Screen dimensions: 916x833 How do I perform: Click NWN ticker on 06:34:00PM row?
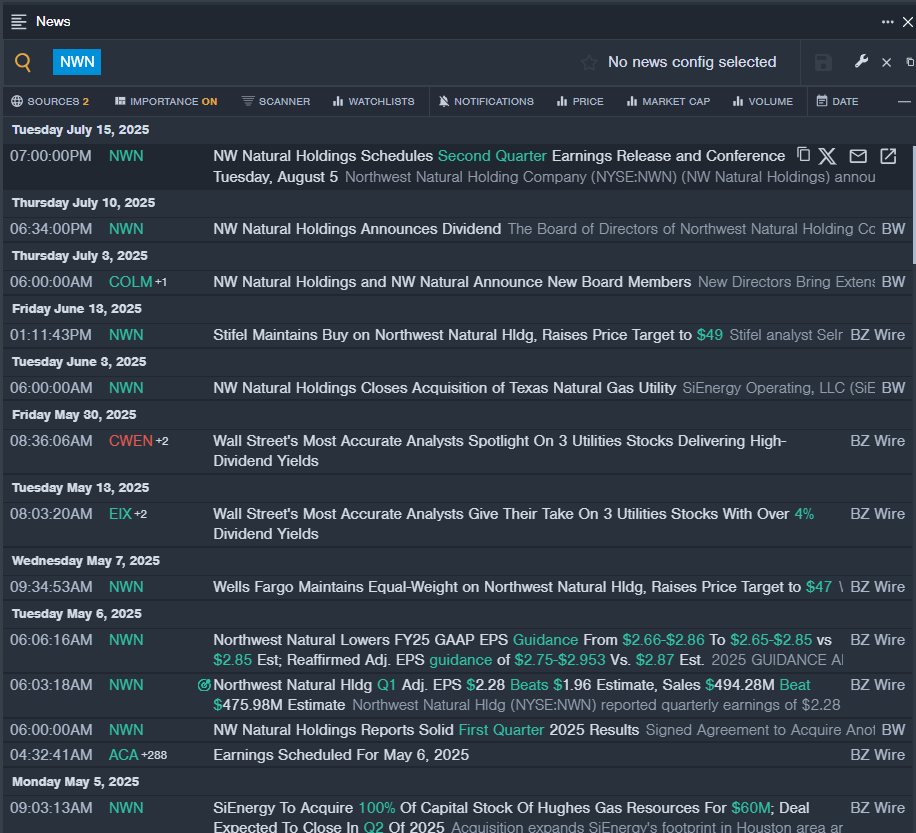click(x=126, y=229)
